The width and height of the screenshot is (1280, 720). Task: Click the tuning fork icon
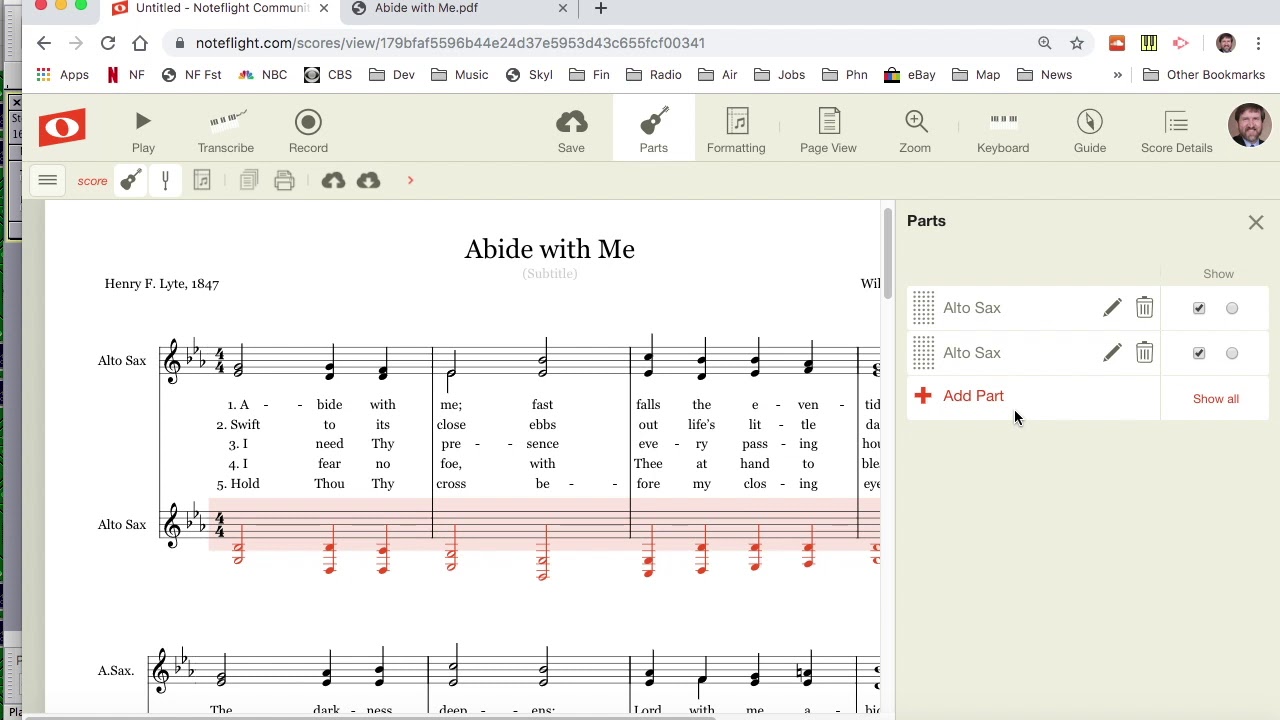click(165, 181)
